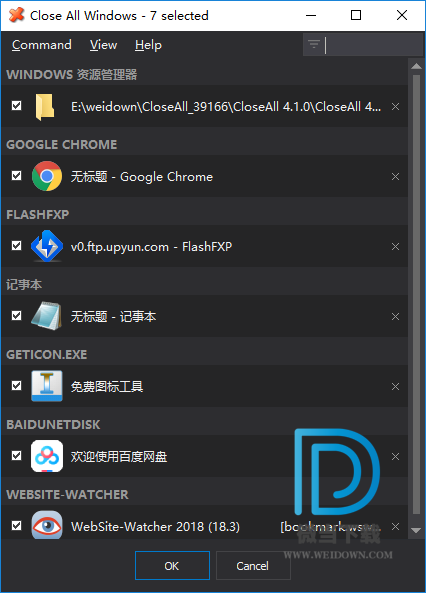Select the WEBSITE-WATCHER group header
The height and width of the screenshot is (593, 426).
pos(67,494)
